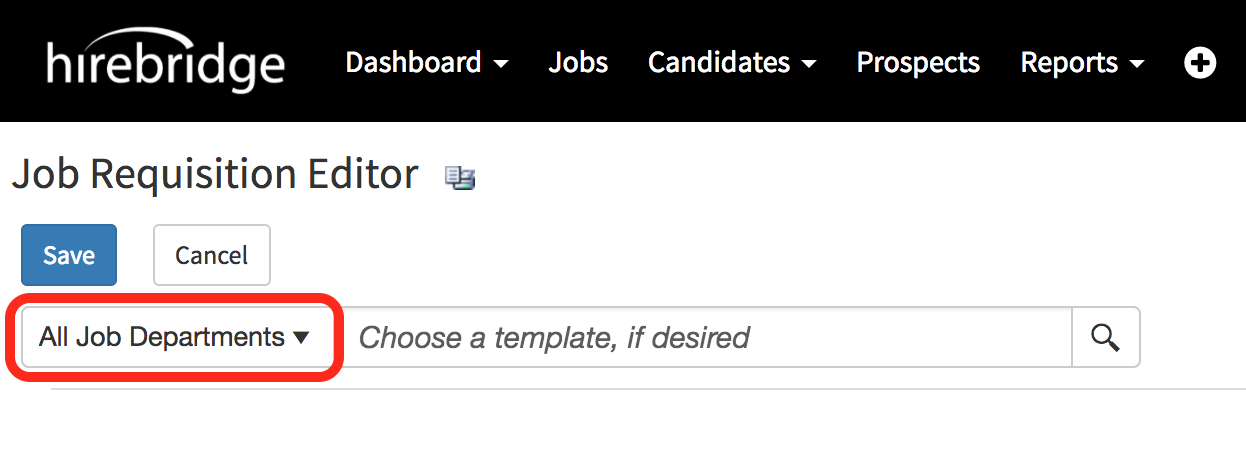The width and height of the screenshot is (1246, 450).
Task: Save the job requisition
Action: pyautogui.click(x=69, y=255)
